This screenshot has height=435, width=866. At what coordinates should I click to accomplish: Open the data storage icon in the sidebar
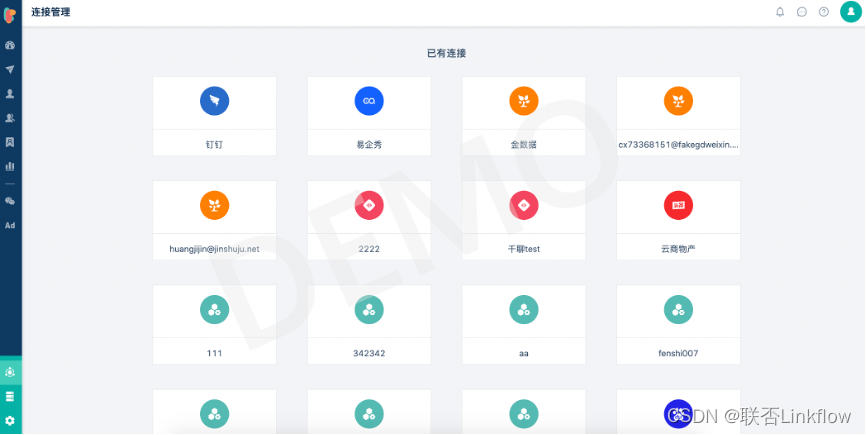click(10, 397)
